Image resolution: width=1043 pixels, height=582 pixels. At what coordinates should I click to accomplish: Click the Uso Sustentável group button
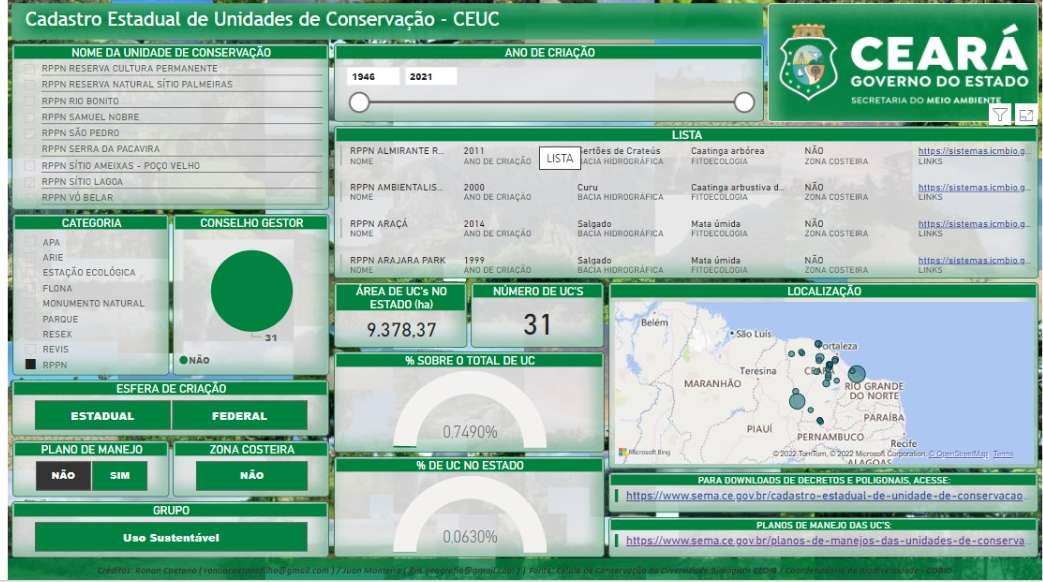tap(171, 537)
